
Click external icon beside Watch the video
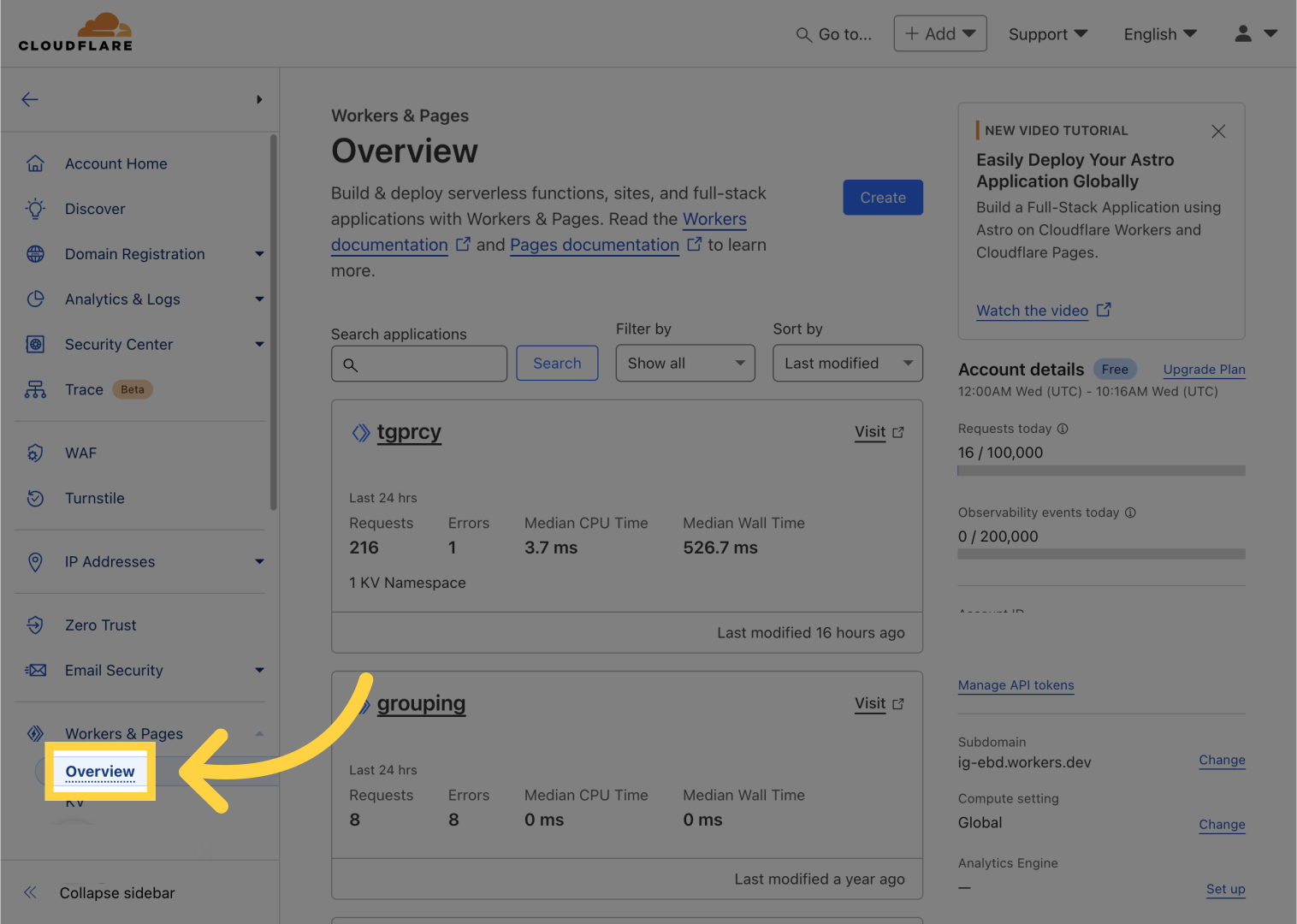[1104, 310]
